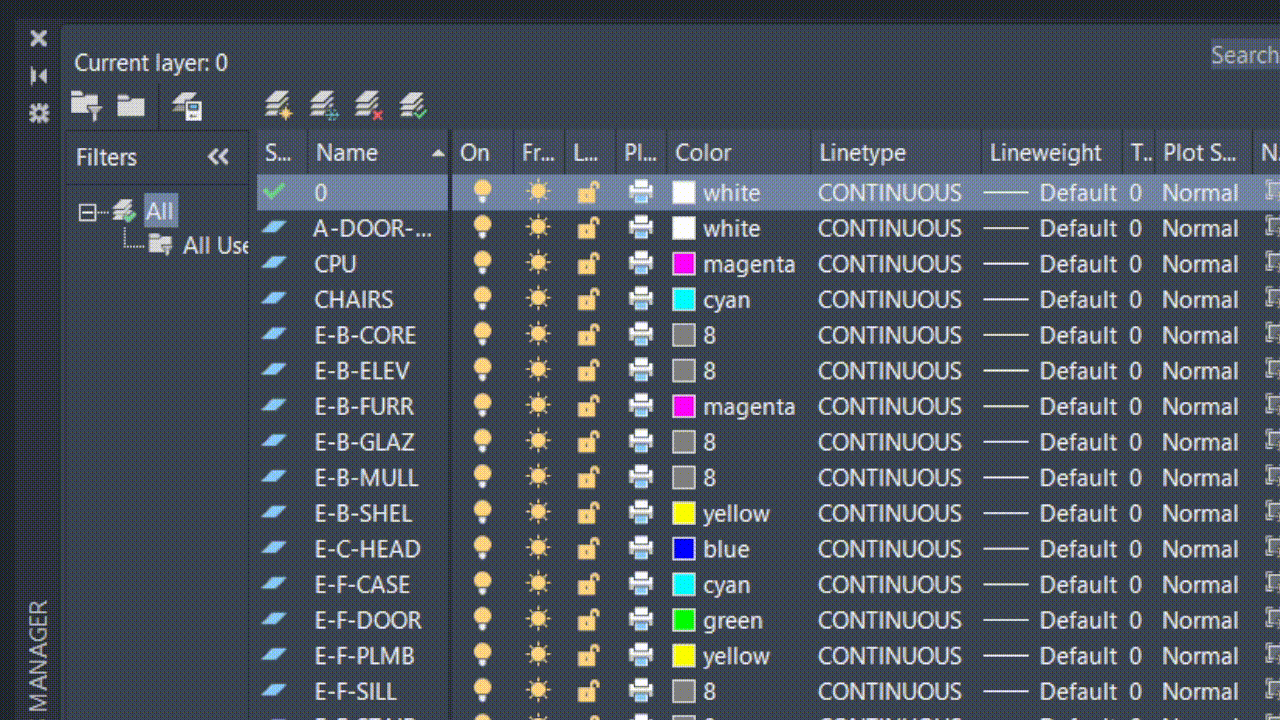Open the Layer States Manager

tap(187, 105)
